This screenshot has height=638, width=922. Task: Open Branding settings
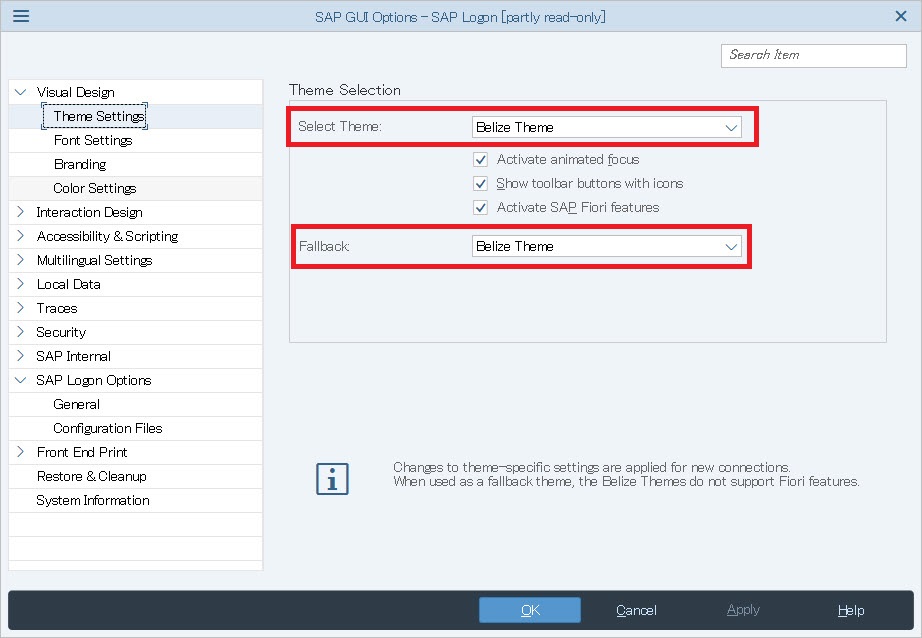[x=80, y=165]
